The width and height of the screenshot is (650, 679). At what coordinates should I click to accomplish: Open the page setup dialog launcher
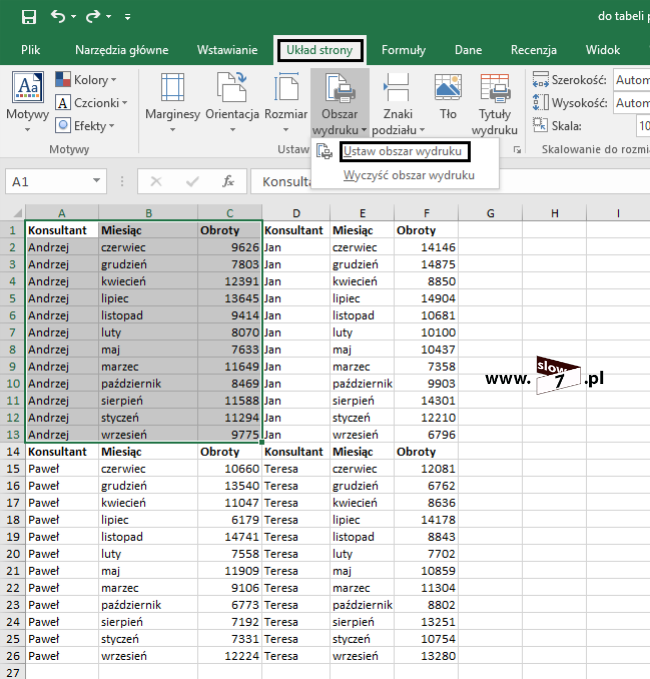[517, 149]
